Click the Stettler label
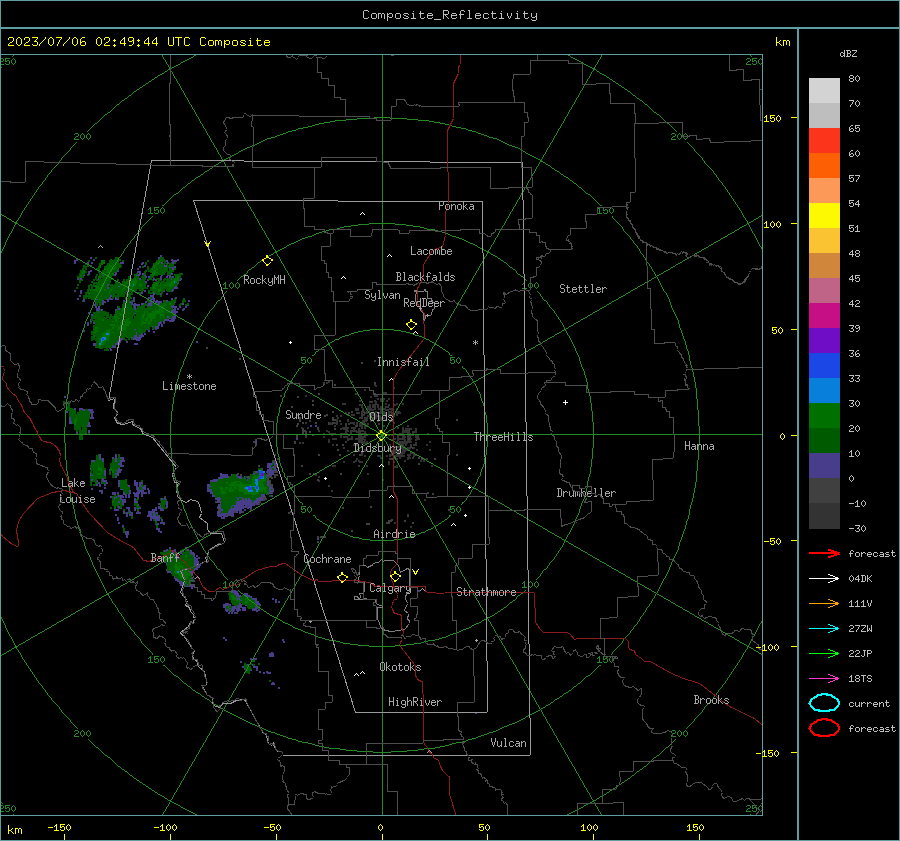 coord(583,289)
